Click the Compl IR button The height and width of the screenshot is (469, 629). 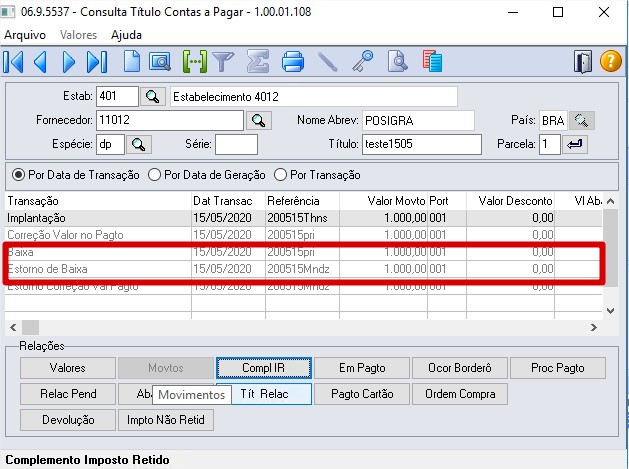tap(264, 368)
